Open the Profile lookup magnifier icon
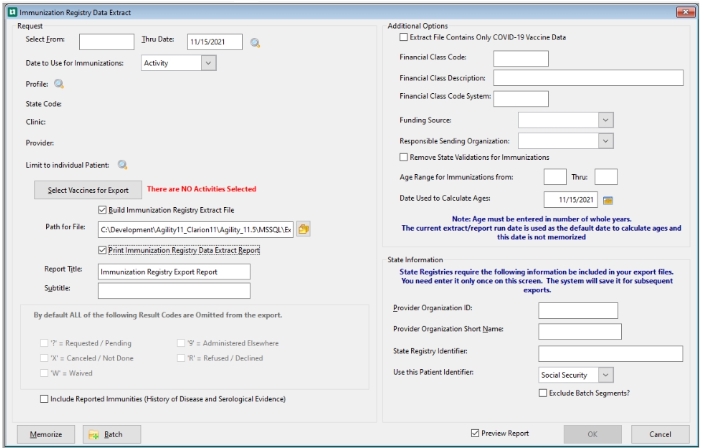The width and height of the screenshot is (704, 448). coord(59,83)
